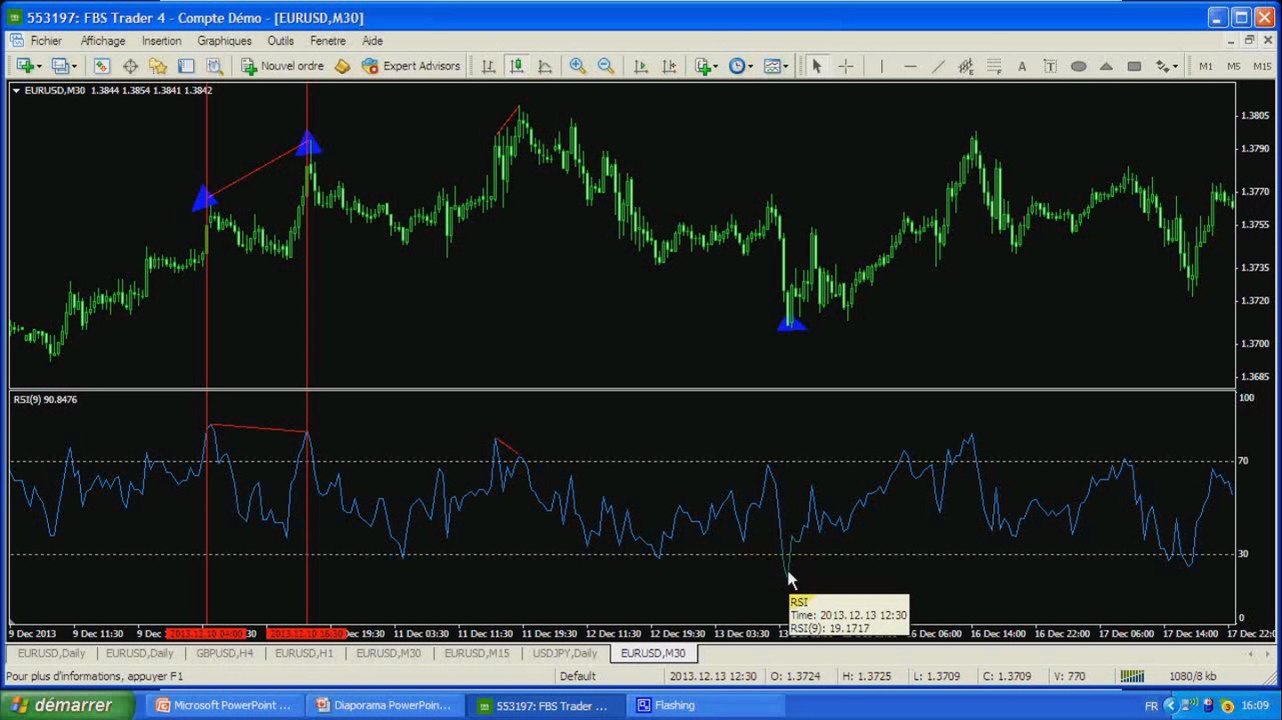Image resolution: width=1282 pixels, height=720 pixels.
Task: Click the Nouvel ordre button
Action: point(282,66)
